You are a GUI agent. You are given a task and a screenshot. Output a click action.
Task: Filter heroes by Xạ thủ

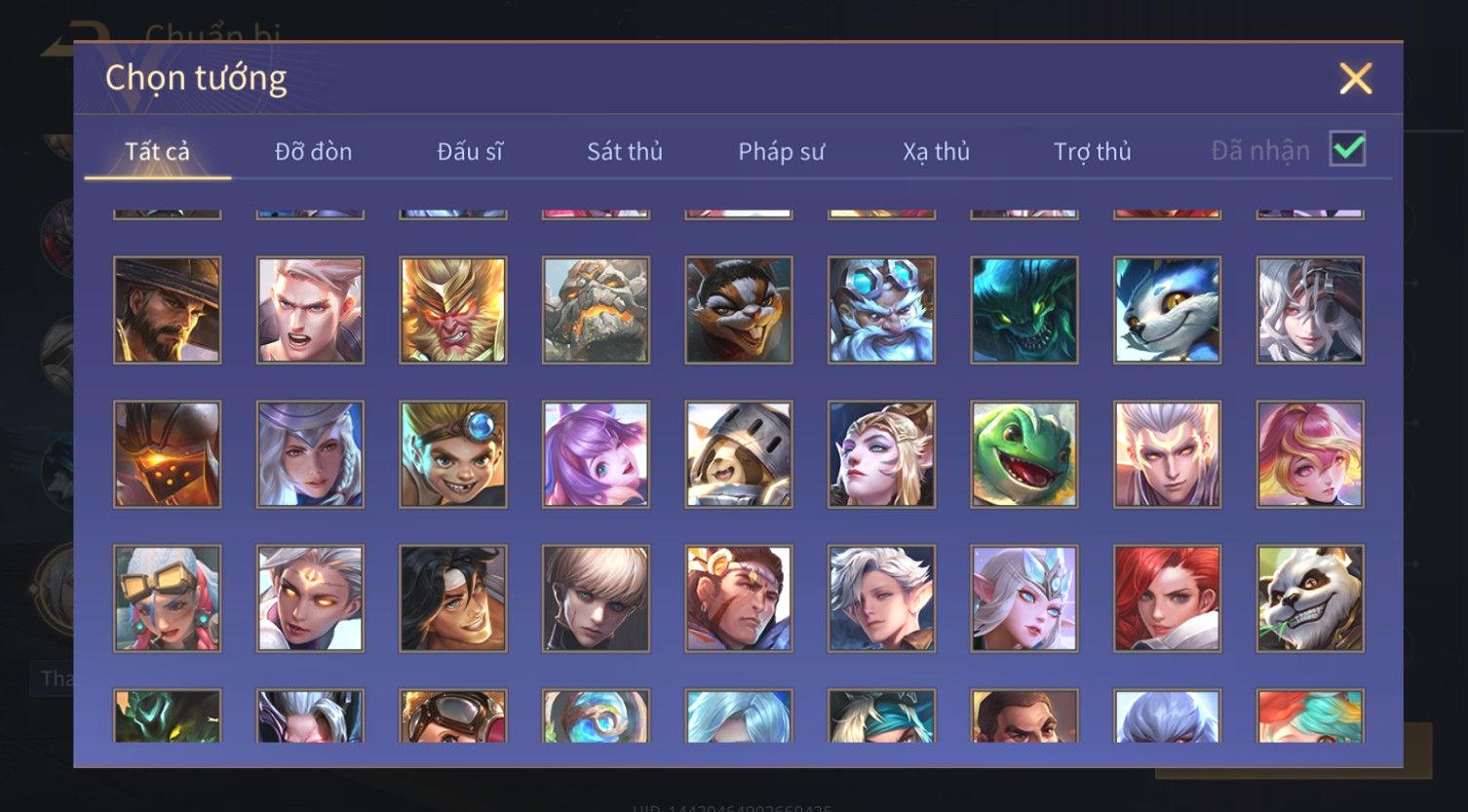pos(936,151)
